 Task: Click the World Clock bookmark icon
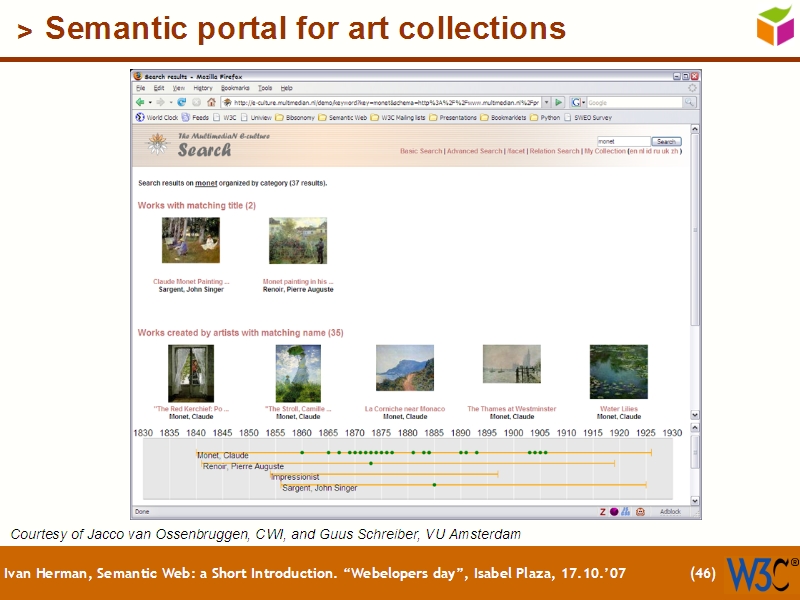click(x=141, y=116)
